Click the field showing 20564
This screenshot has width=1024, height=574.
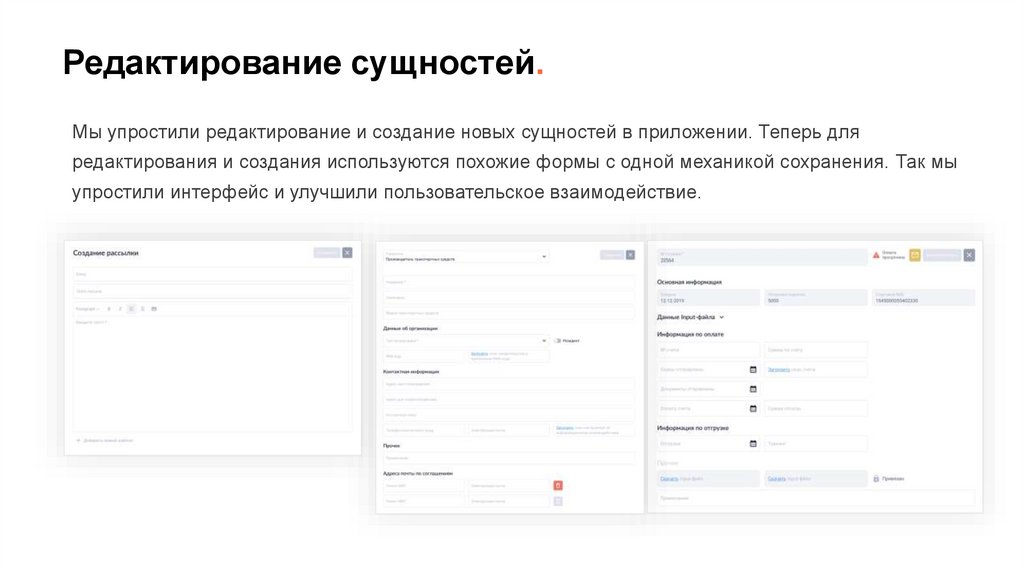(x=762, y=257)
